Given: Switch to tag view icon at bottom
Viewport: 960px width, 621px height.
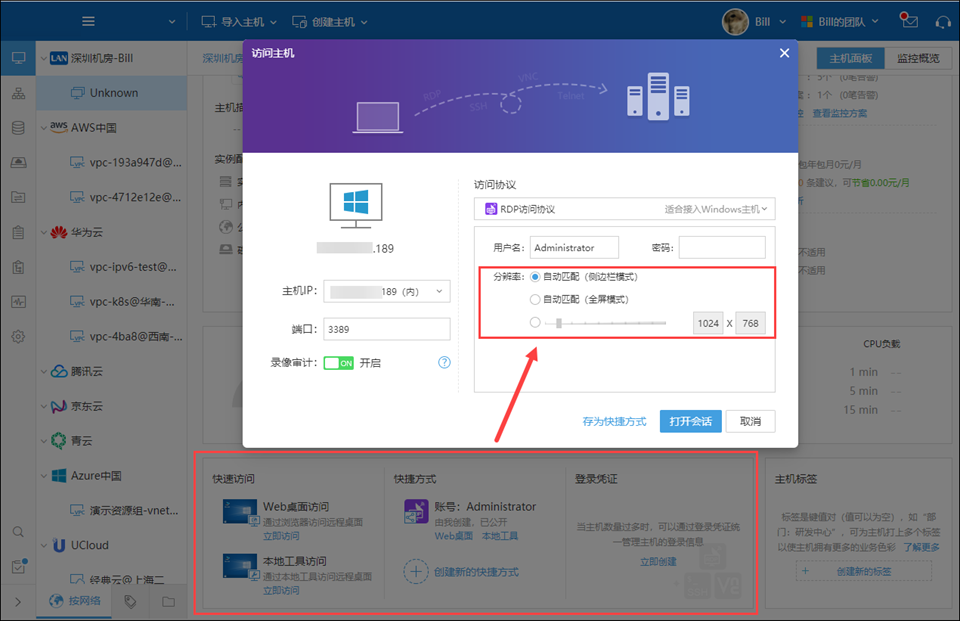Looking at the screenshot, I should coord(130,601).
